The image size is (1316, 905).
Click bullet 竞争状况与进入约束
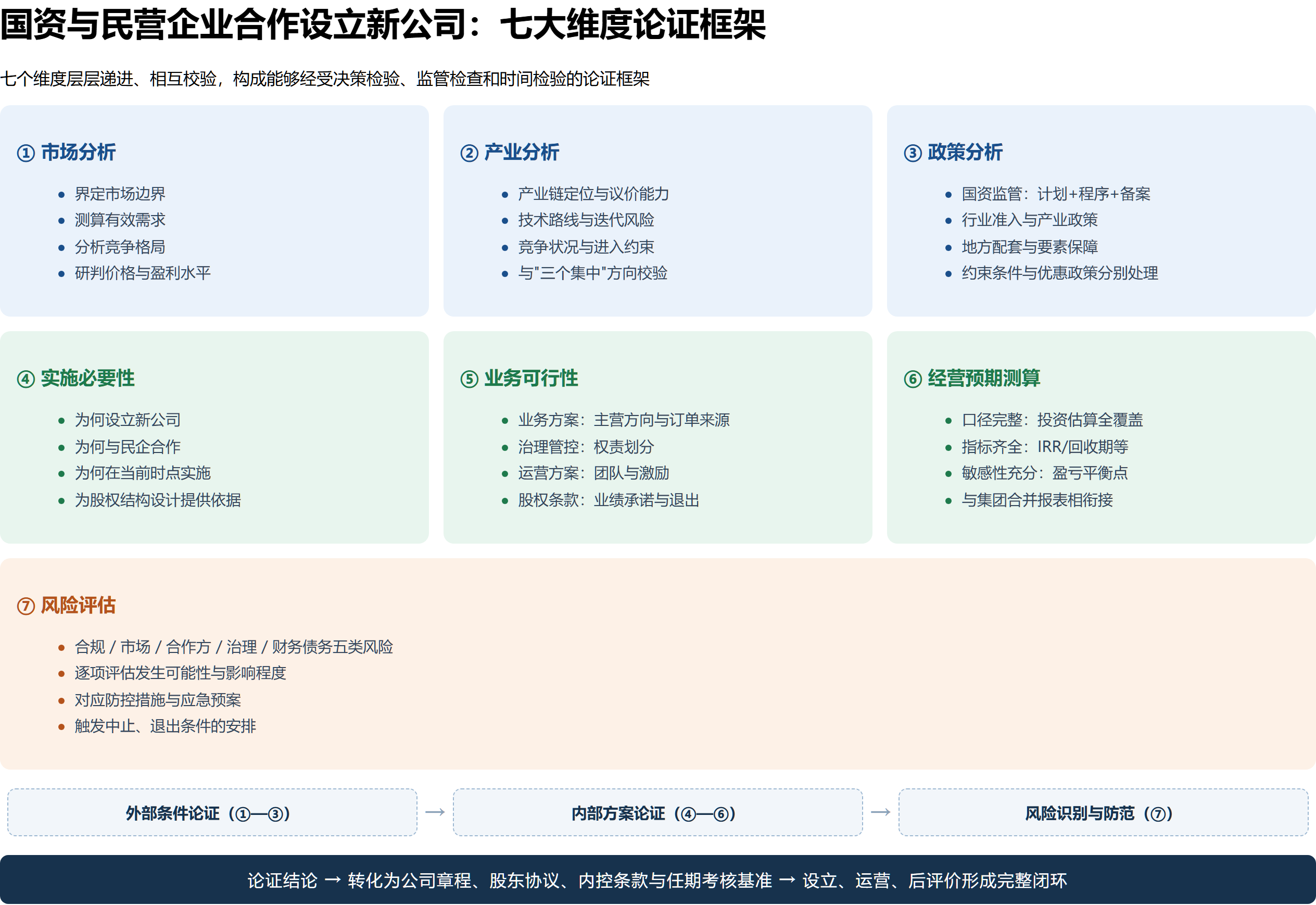point(586,247)
